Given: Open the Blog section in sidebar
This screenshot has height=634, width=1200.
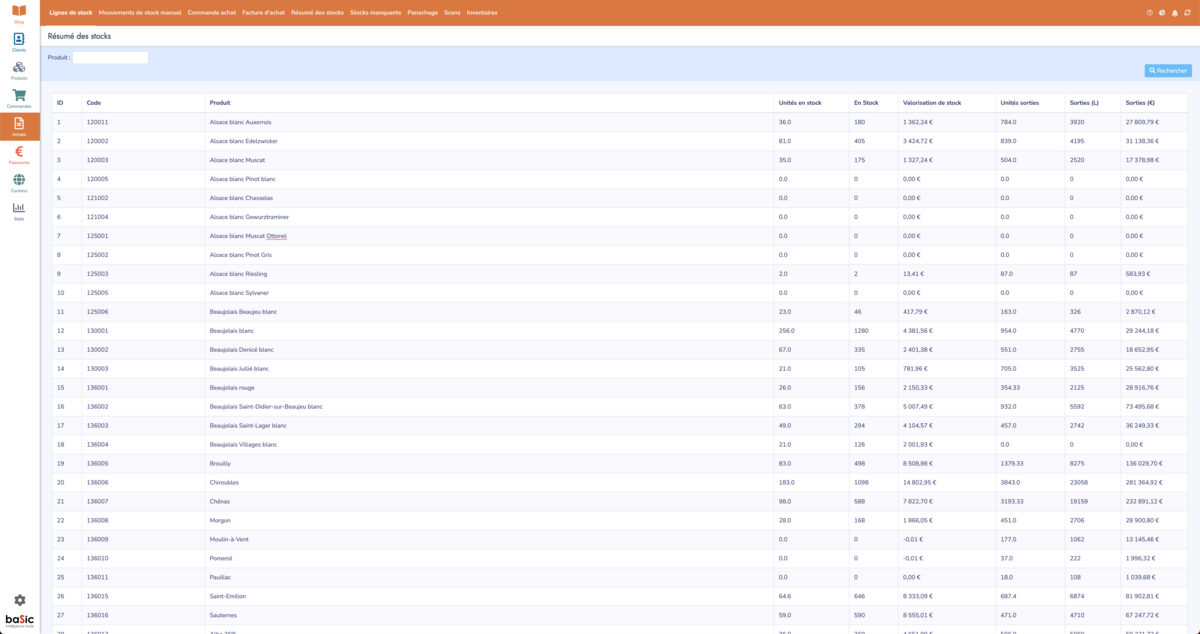Looking at the screenshot, I should click(19, 13).
